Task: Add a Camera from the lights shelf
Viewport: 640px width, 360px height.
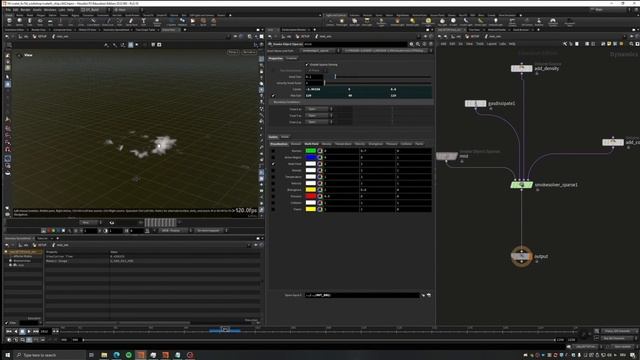Action: 330,22
